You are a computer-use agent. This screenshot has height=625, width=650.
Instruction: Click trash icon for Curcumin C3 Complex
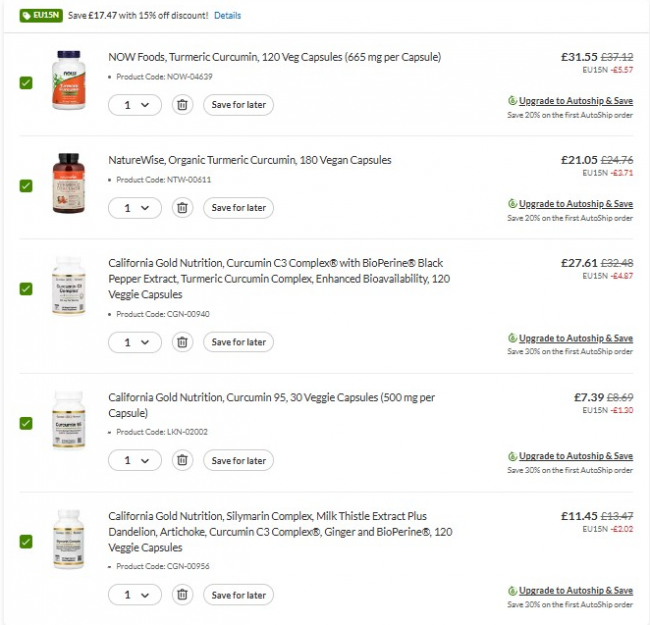181,342
